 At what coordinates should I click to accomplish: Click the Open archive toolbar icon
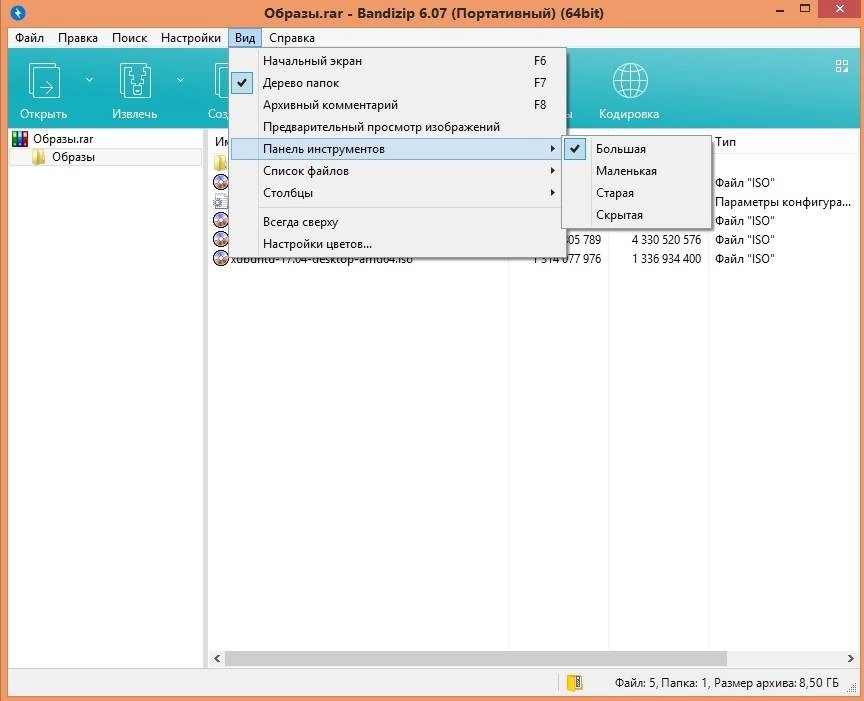(44, 81)
